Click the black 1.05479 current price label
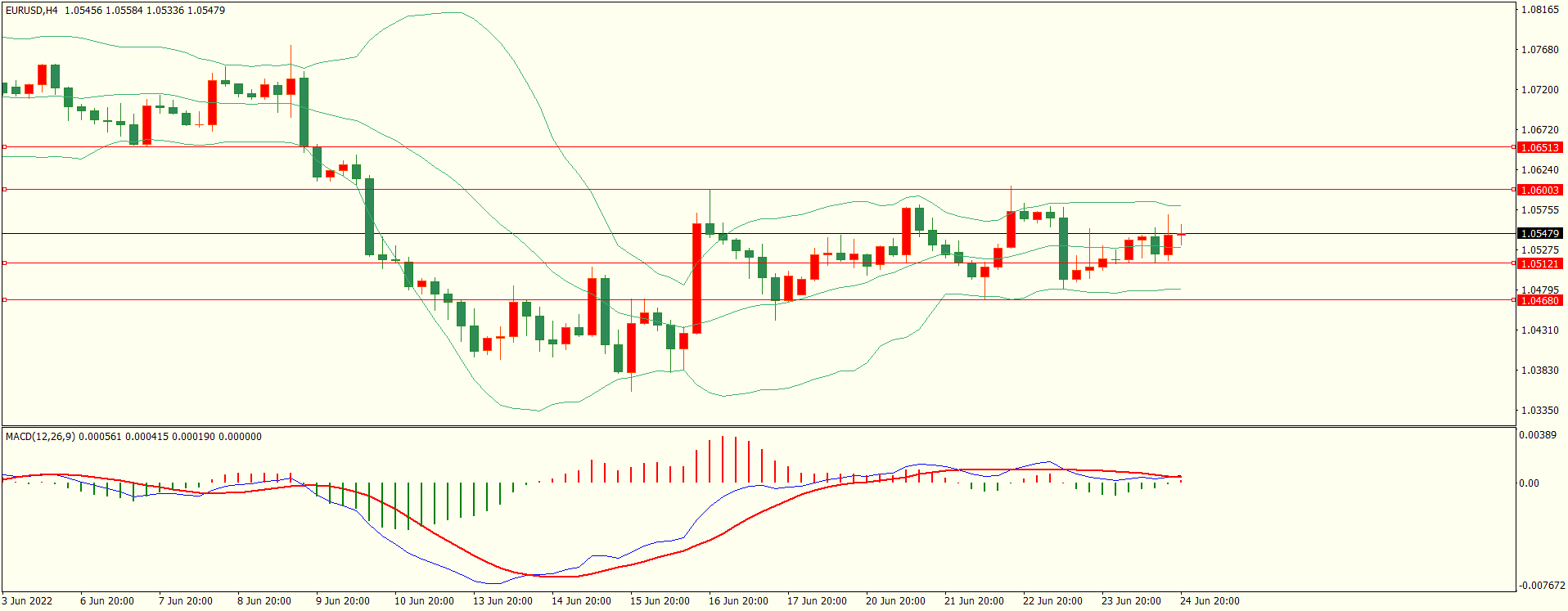 click(x=1539, y=234)
